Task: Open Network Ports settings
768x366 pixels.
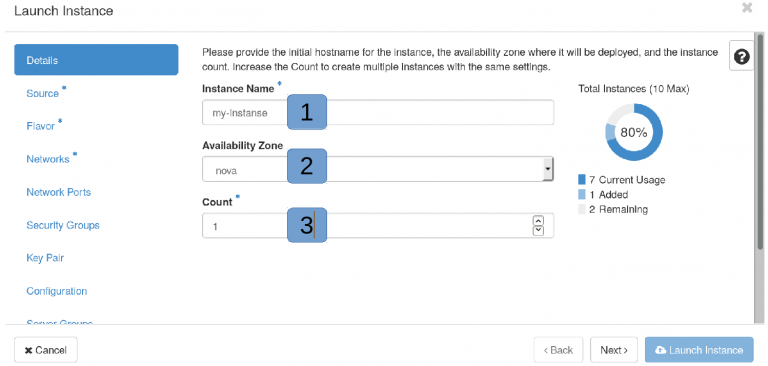Action: (59, 192)
